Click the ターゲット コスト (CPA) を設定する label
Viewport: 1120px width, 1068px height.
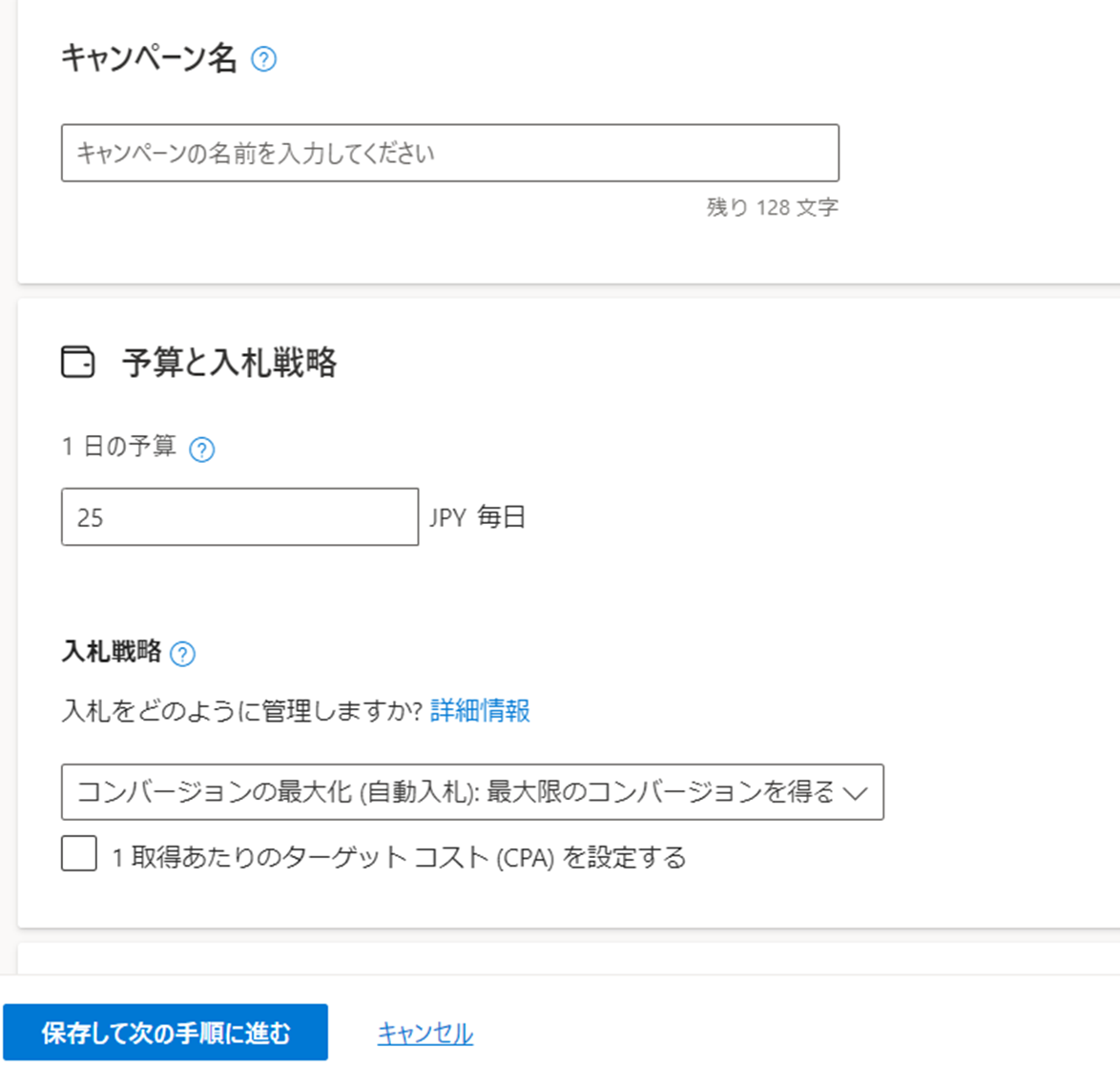[400, 857]
